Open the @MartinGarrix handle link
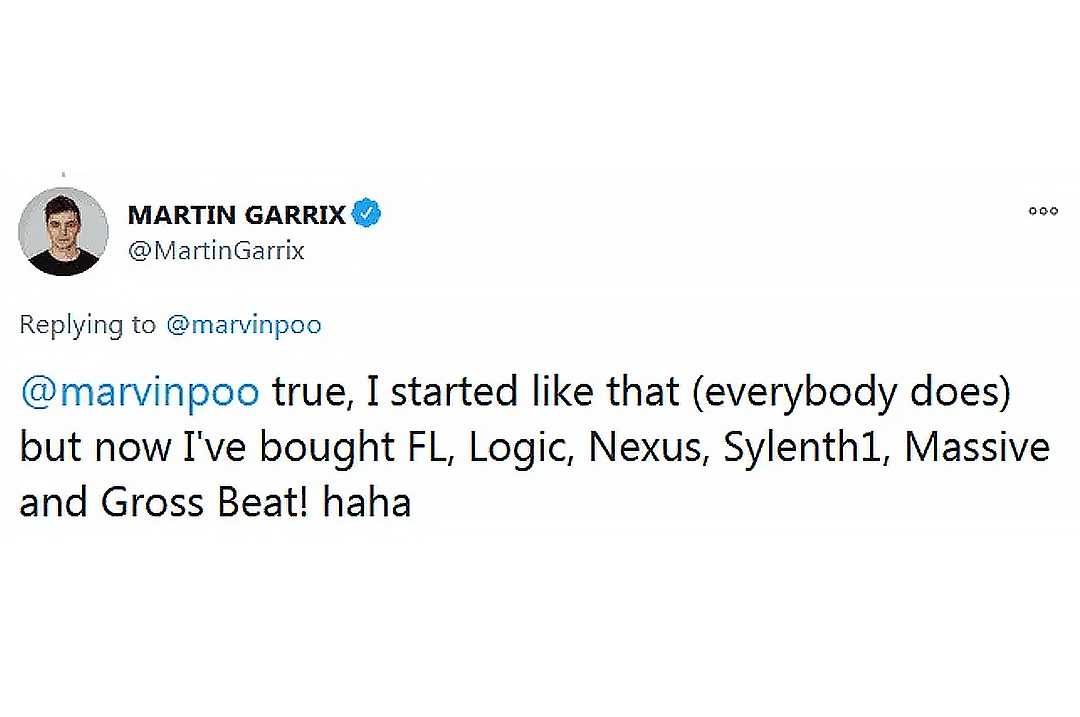 point(216,251)
